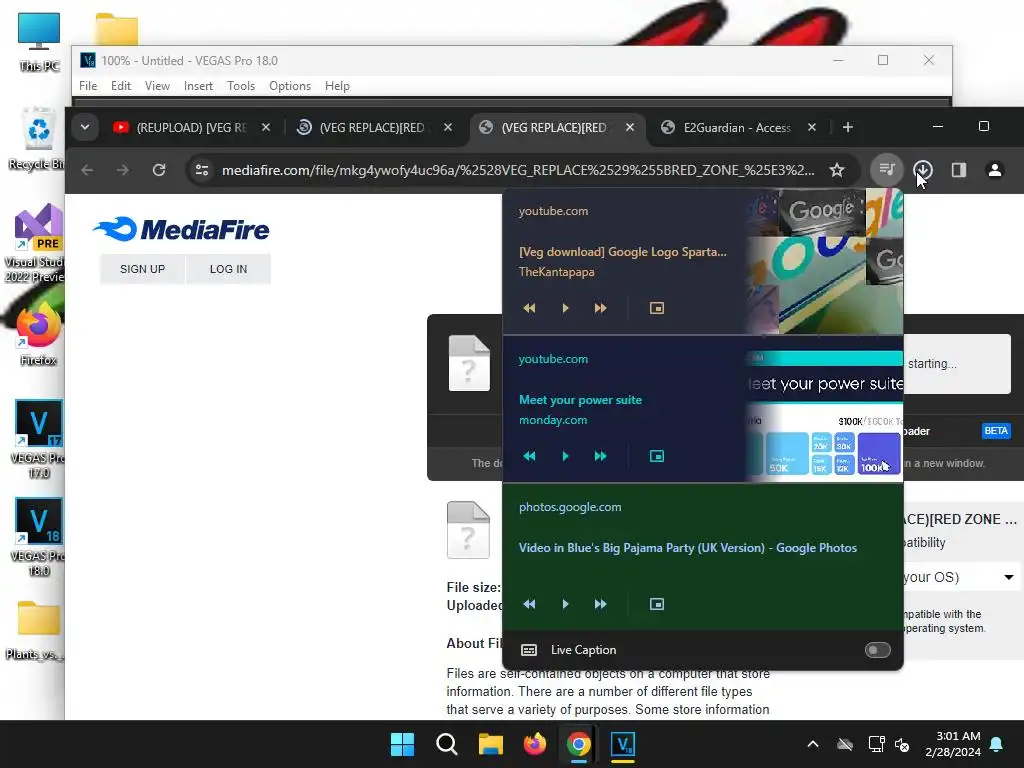Open File Explorer from the taskbar
The image size is (1024, 768).
click(490, 744)
